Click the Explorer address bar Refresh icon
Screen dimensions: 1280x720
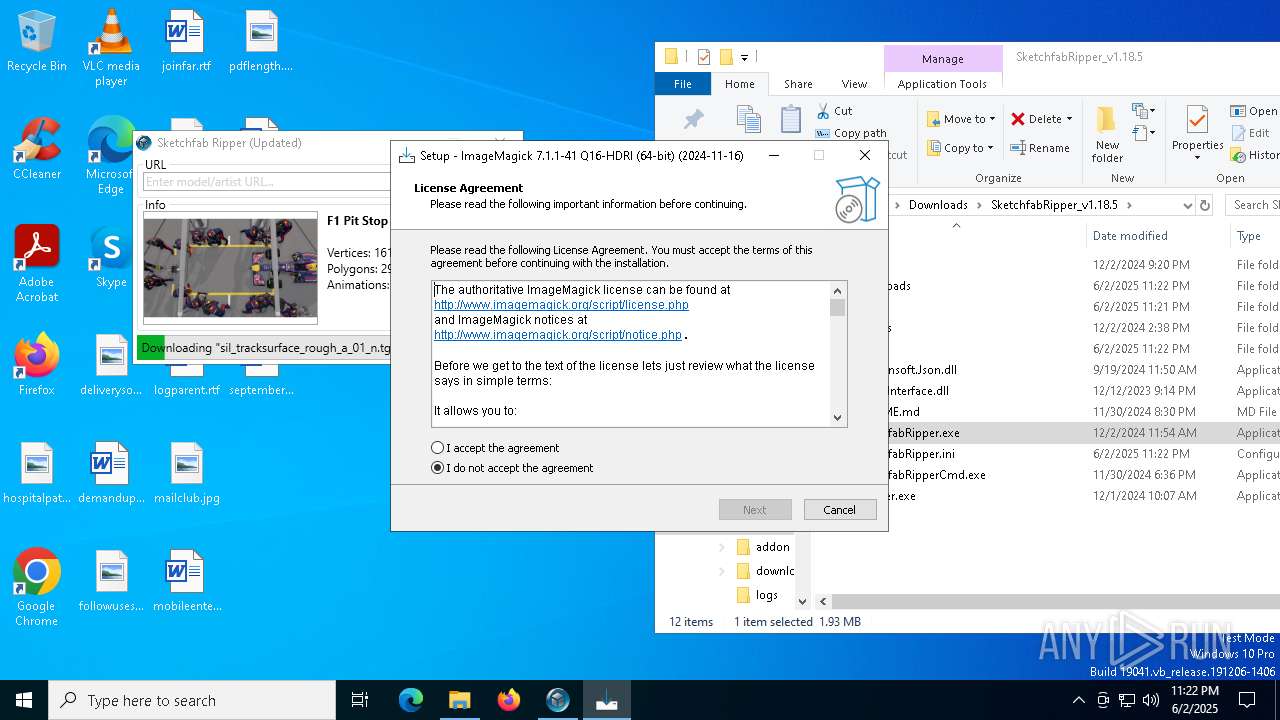[x=1205, y=205]
